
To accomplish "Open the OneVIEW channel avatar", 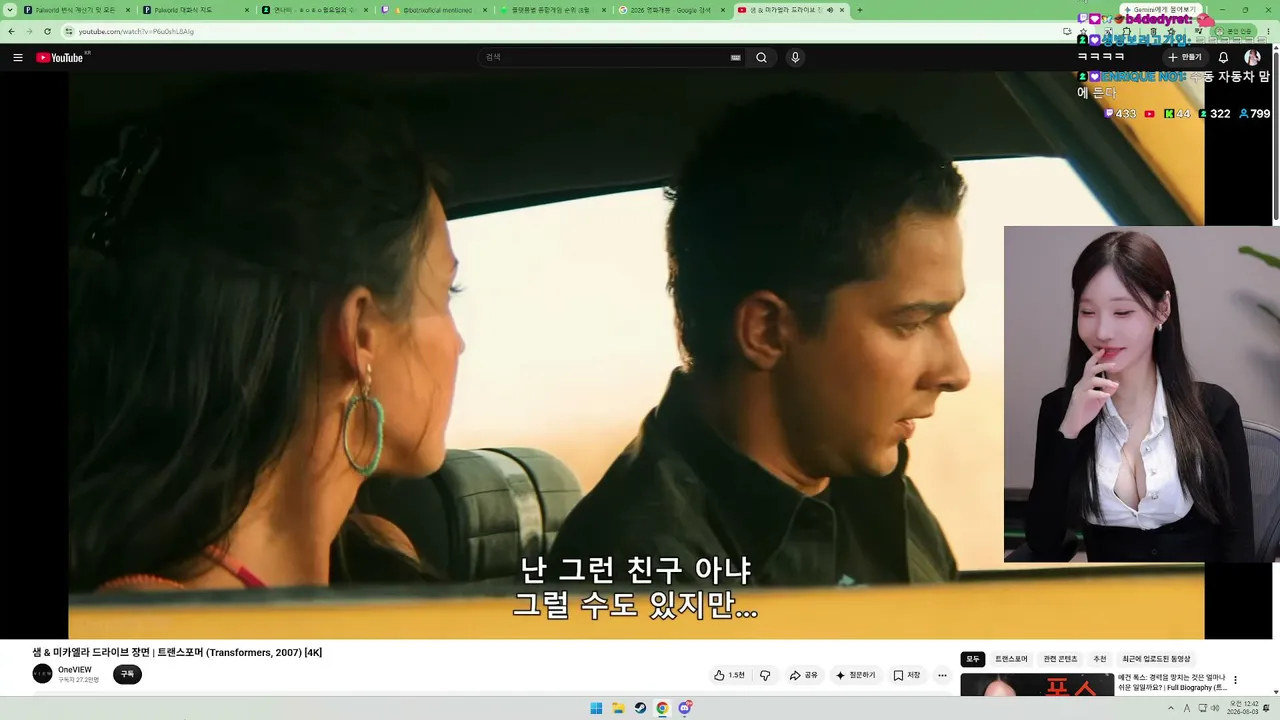I will 42,674.
